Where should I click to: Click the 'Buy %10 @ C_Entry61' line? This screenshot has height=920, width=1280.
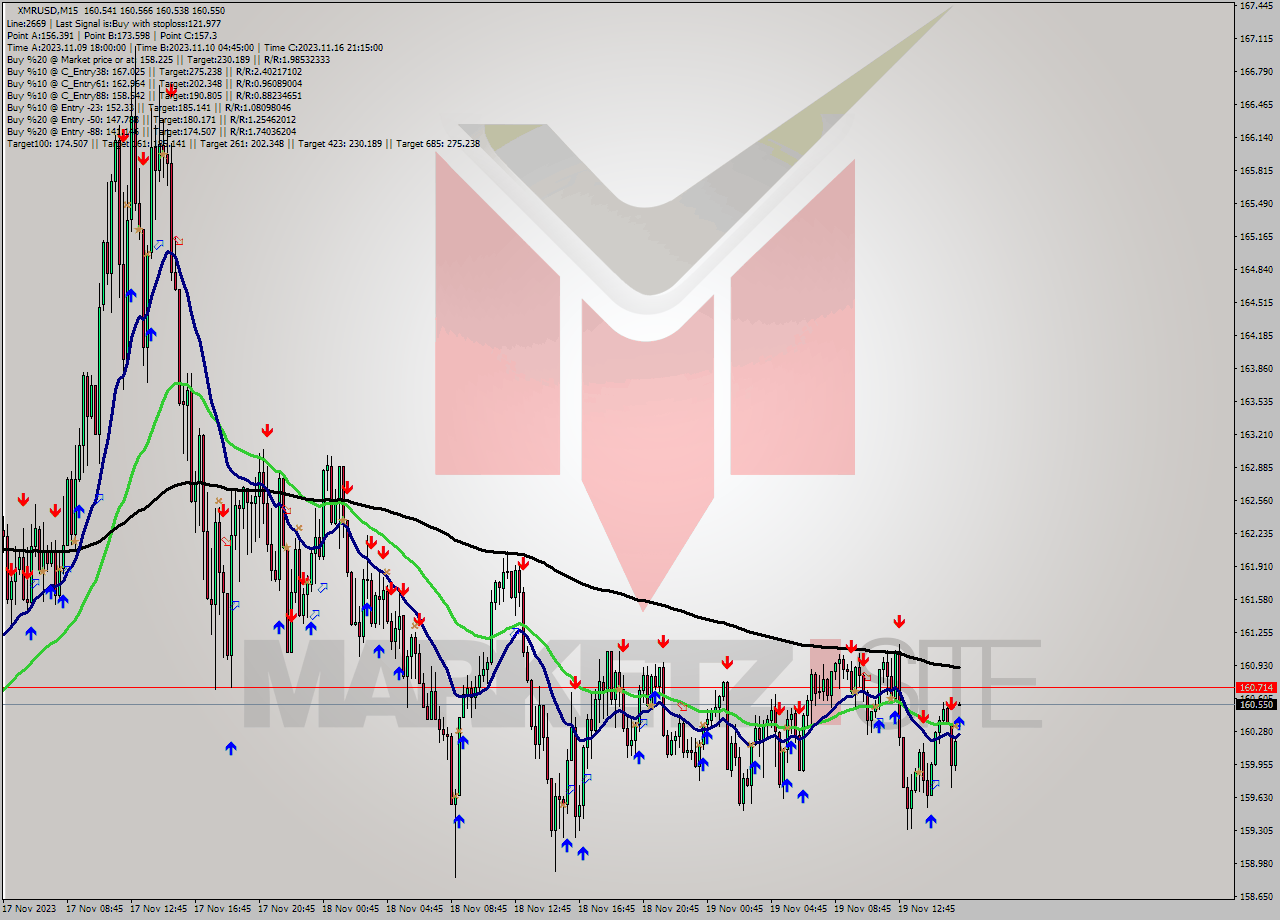[154, 83]
